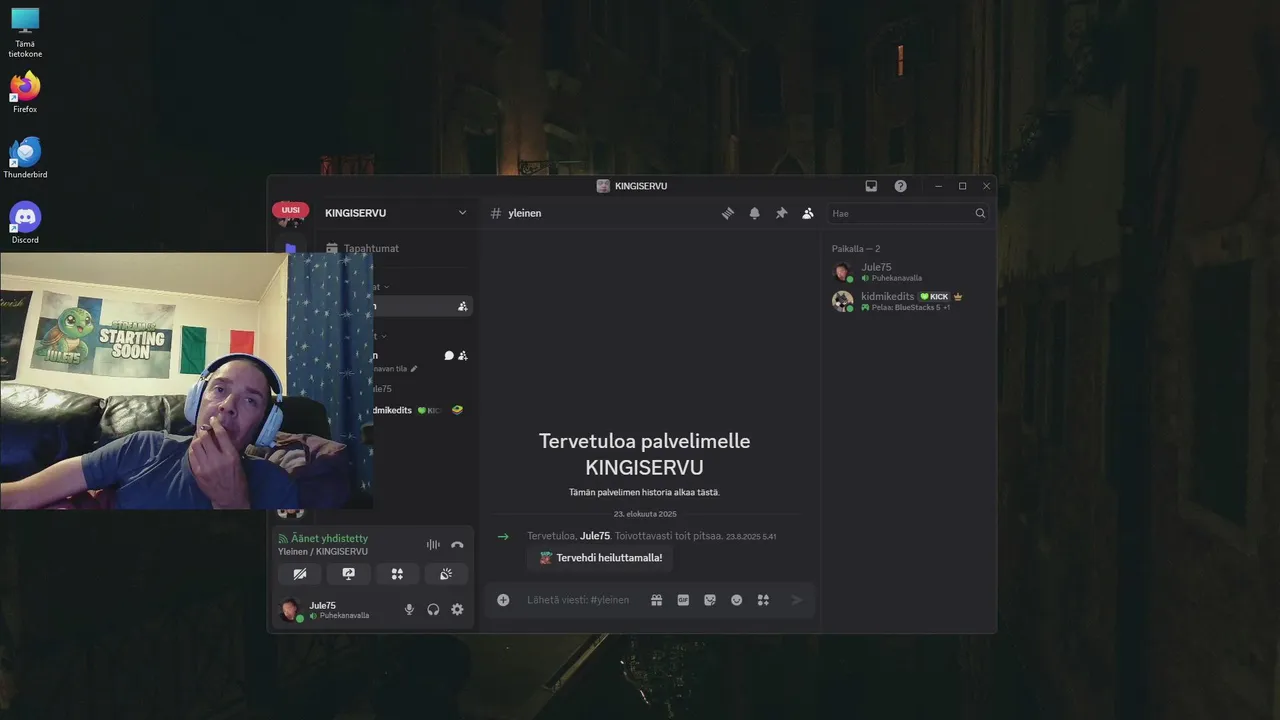Click the add attachment plus icon
Viewport: 1280px width, 720px height.
click(x=503, y=600)
